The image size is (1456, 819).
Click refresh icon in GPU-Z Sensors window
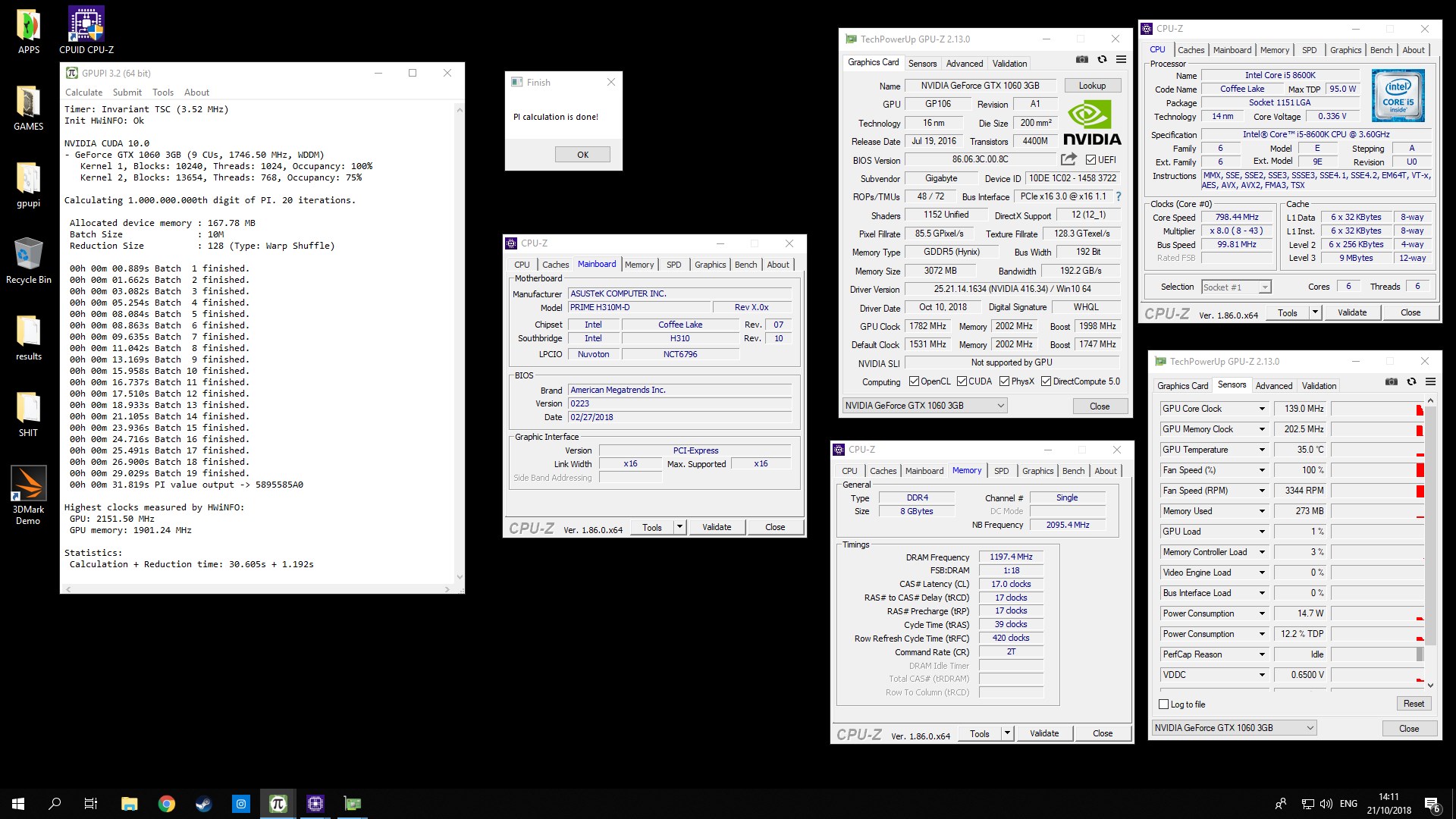tap(1411, 382)
